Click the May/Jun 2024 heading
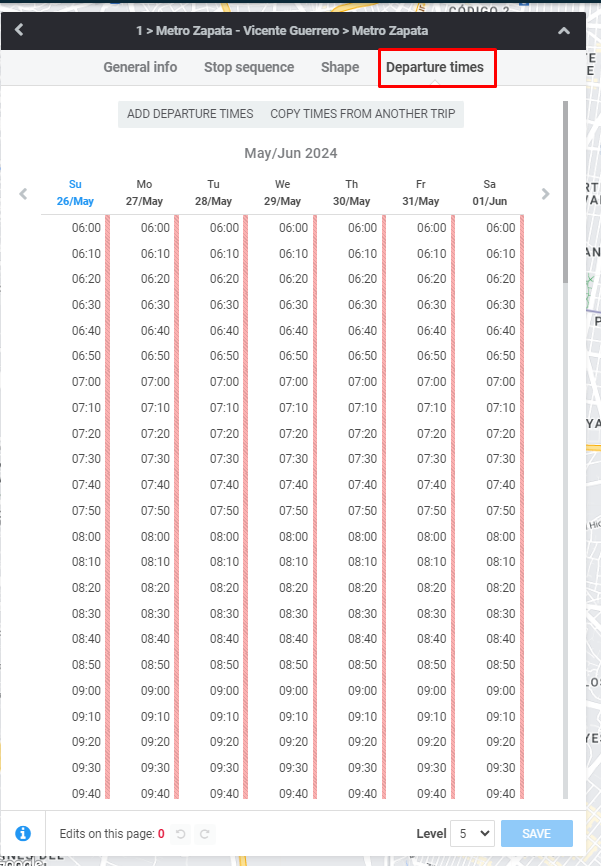The width and height of the screenshot is (601, 866). (x=291, y=153)
